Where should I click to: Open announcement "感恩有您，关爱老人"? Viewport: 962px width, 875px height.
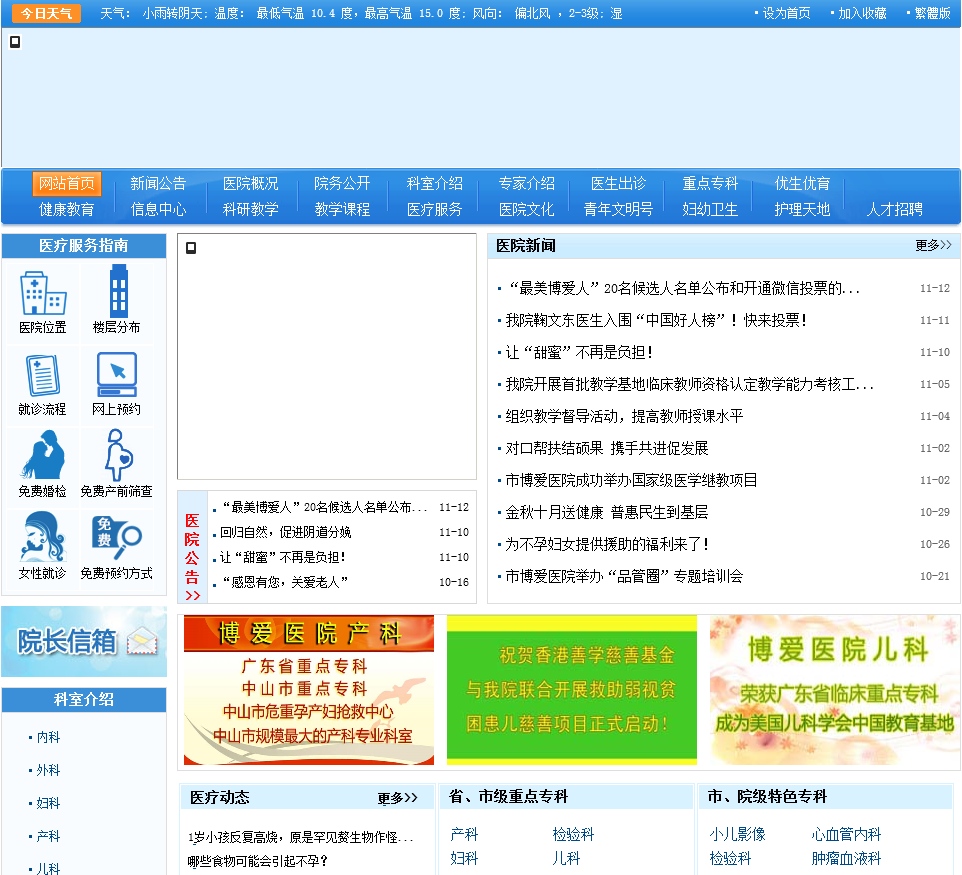[x=285, y=582]
